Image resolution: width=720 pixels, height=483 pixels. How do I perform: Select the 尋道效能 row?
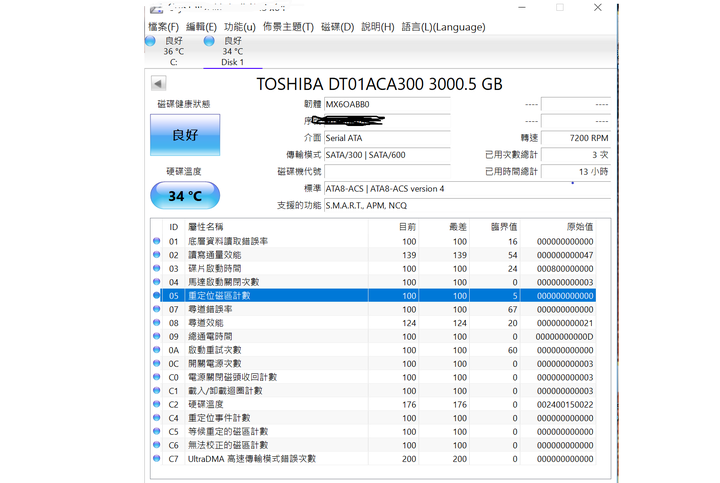pos(374,323)
